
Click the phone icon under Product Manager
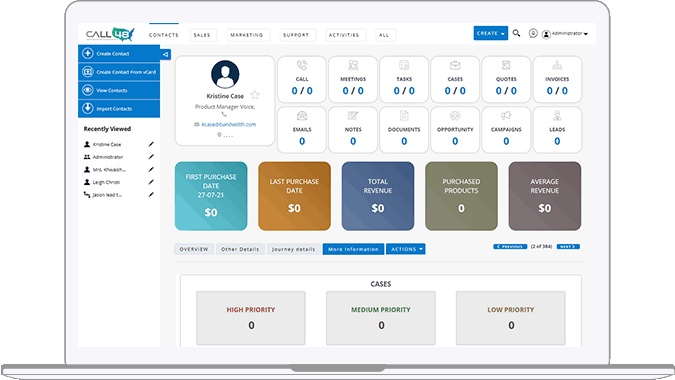pos(224,114)
